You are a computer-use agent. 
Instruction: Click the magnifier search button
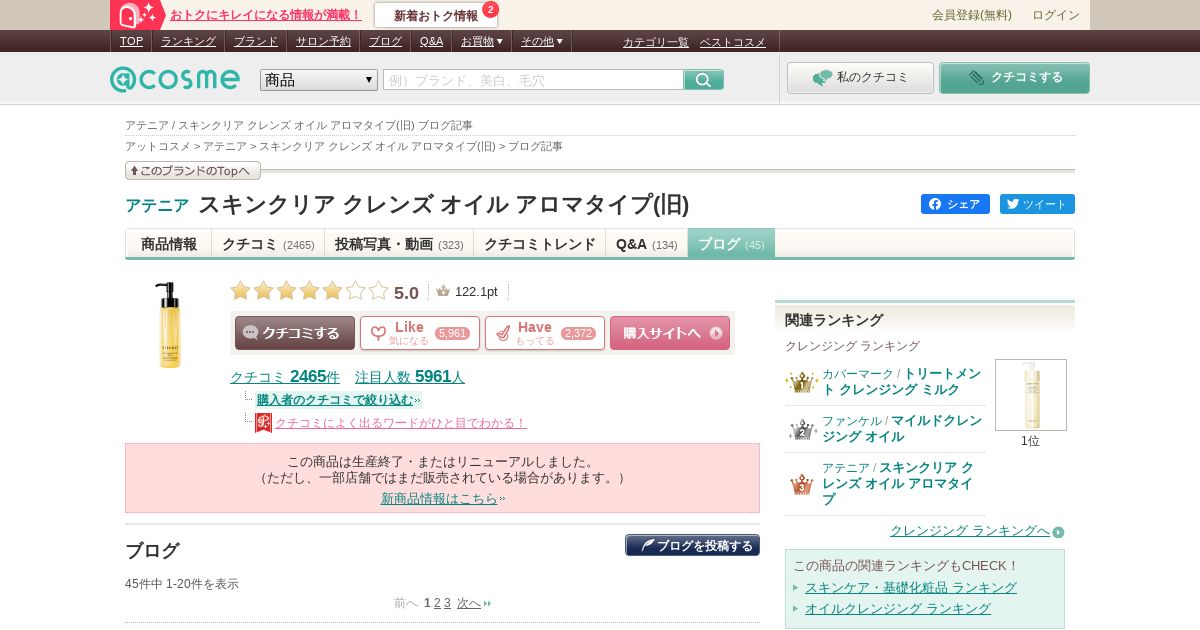coord(703,80)
